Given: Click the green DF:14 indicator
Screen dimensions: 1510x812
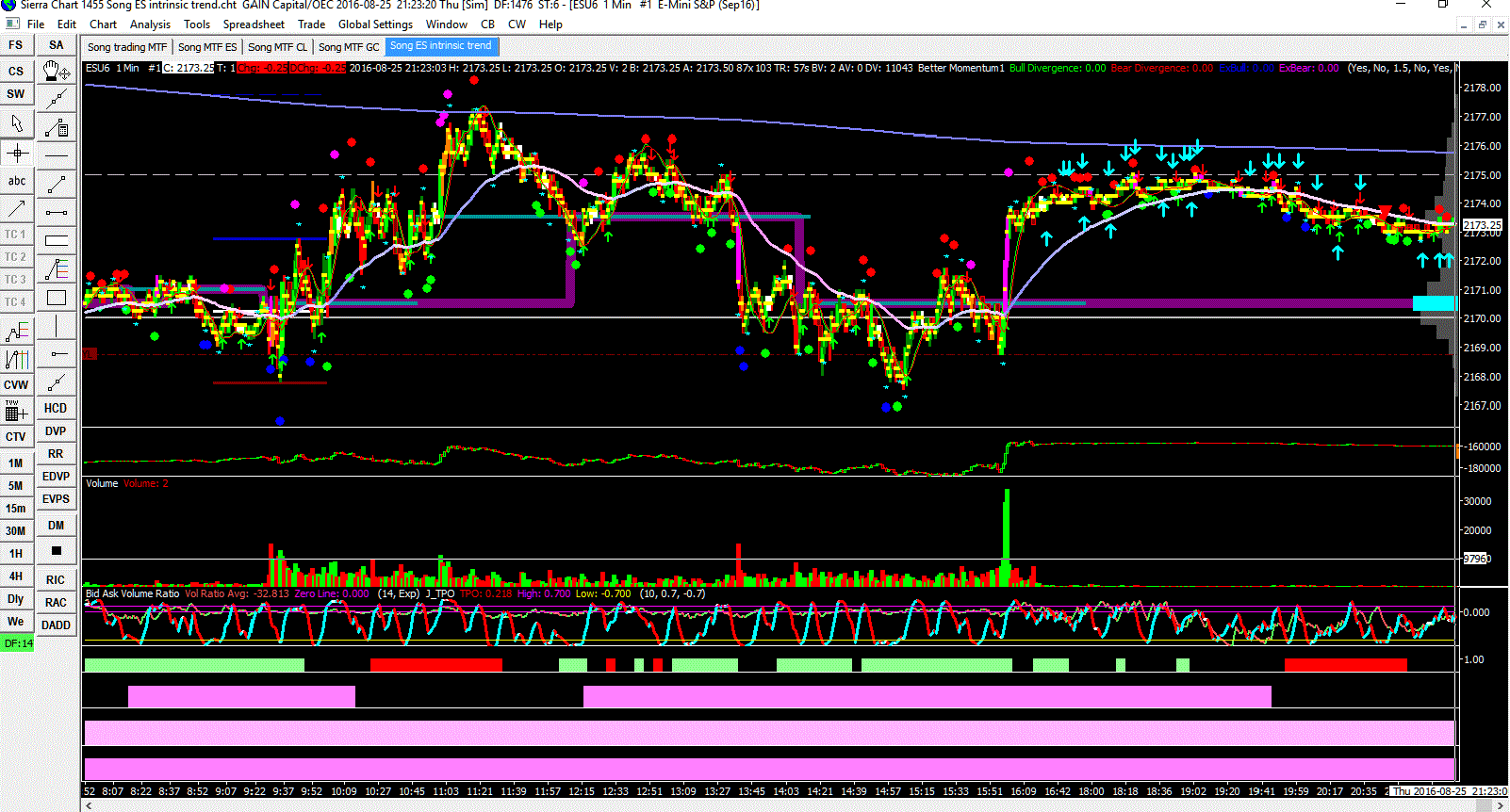Looking at the screenshot, I should click(17, 643).
